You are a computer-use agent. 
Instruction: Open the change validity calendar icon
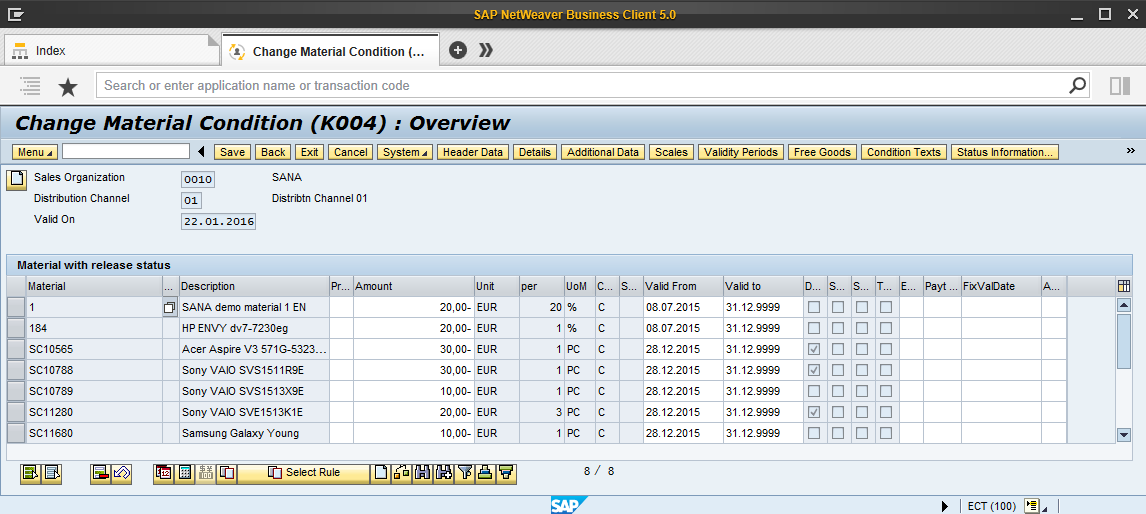point(164,473)
